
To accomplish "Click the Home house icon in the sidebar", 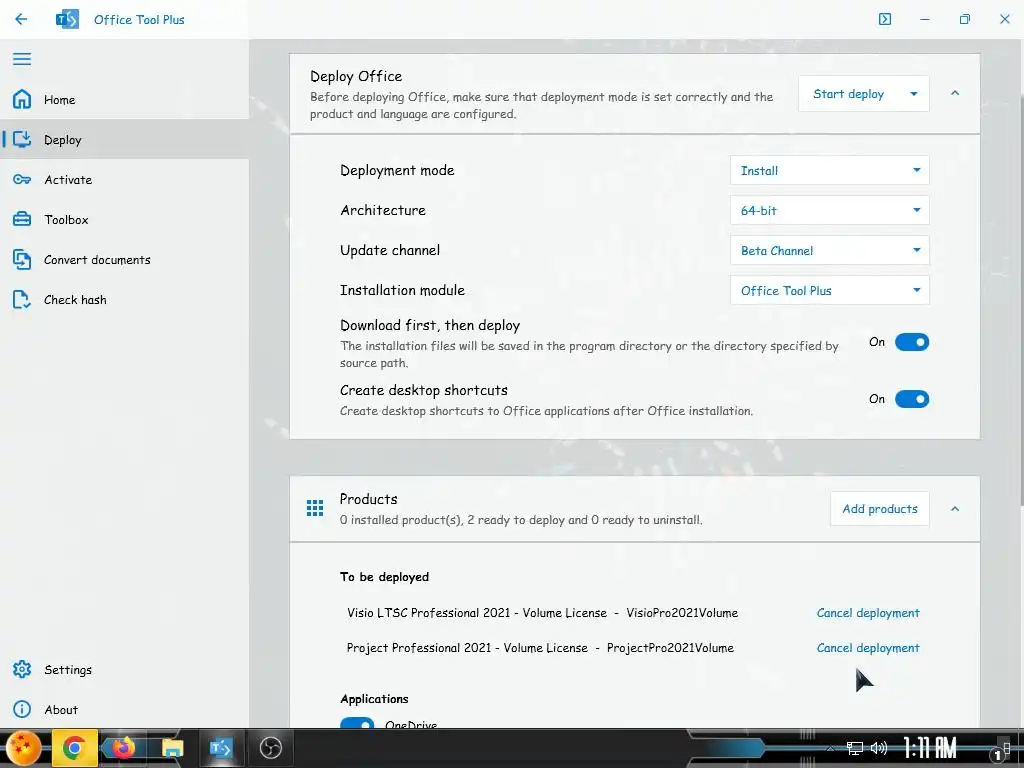I will pyautogui.click(x=22, y=99).
